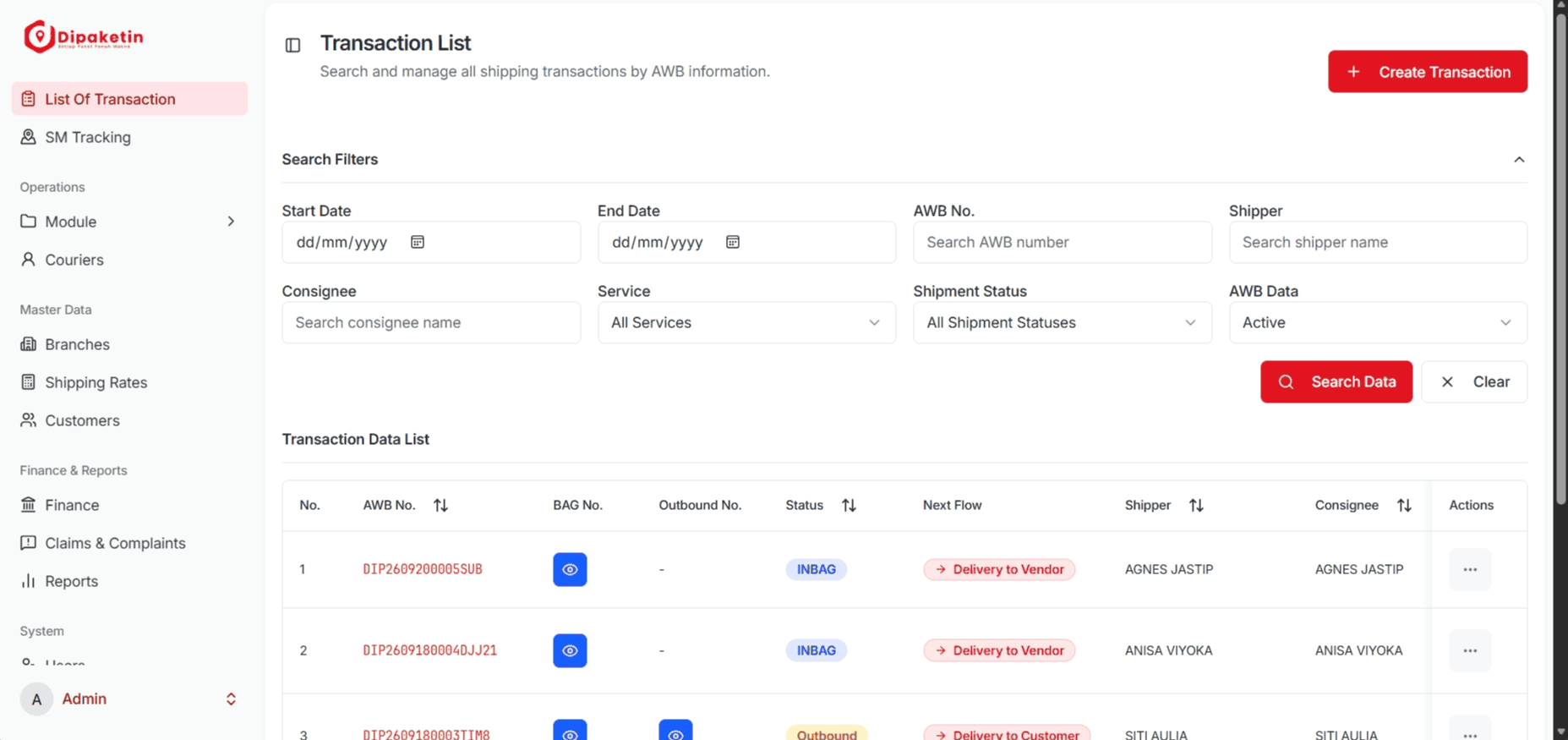Screen dimensions: 1568x740
Task: View bag details for DIP2609200005SUB
Action: pos(570,569)
